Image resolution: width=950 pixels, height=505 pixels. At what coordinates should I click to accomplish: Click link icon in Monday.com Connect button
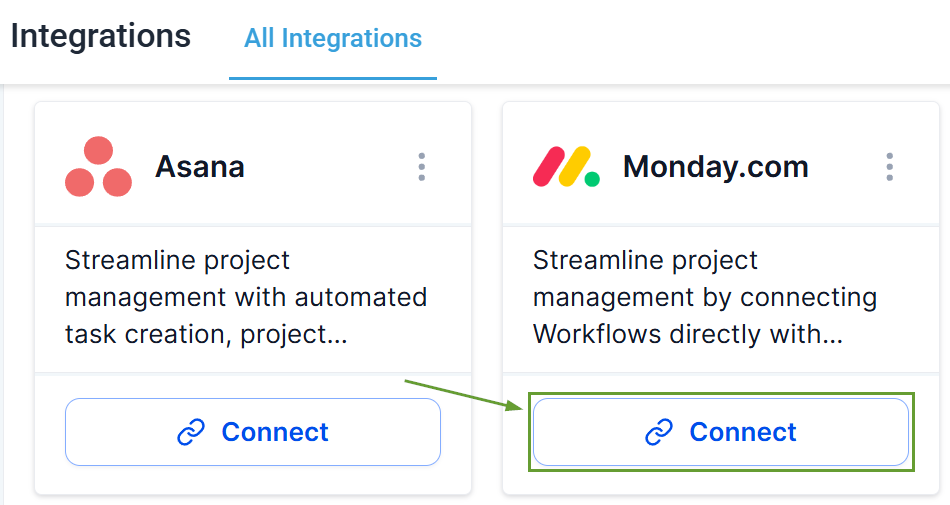(x=658, y=432)
